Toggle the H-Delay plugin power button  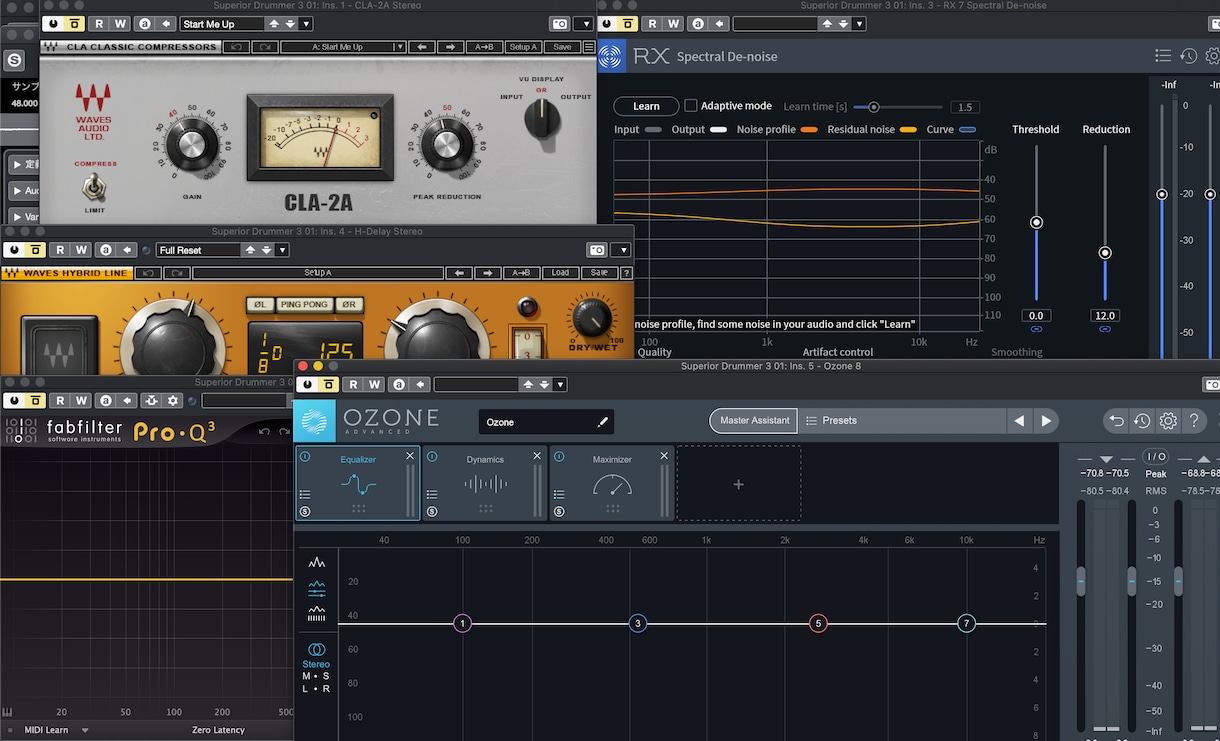coord(14,250)
